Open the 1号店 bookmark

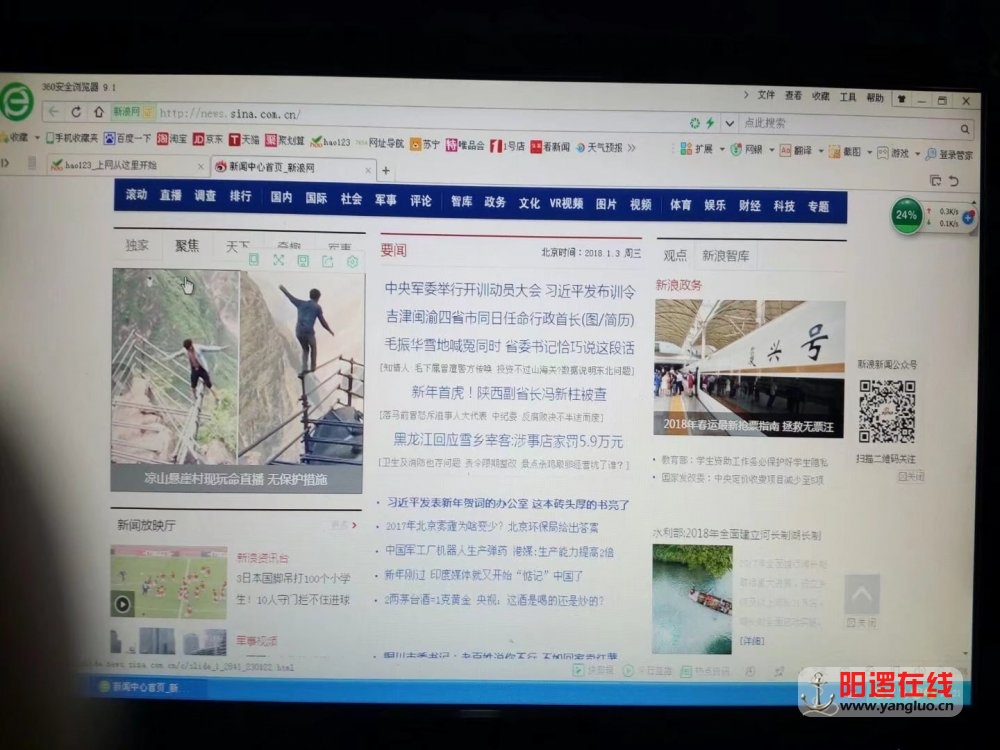point(507,146)
